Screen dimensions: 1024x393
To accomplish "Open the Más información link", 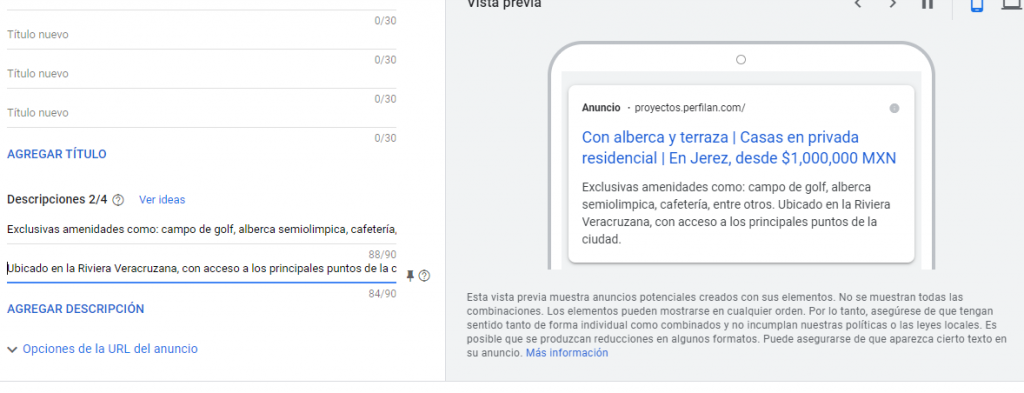I will click(567, 353).
